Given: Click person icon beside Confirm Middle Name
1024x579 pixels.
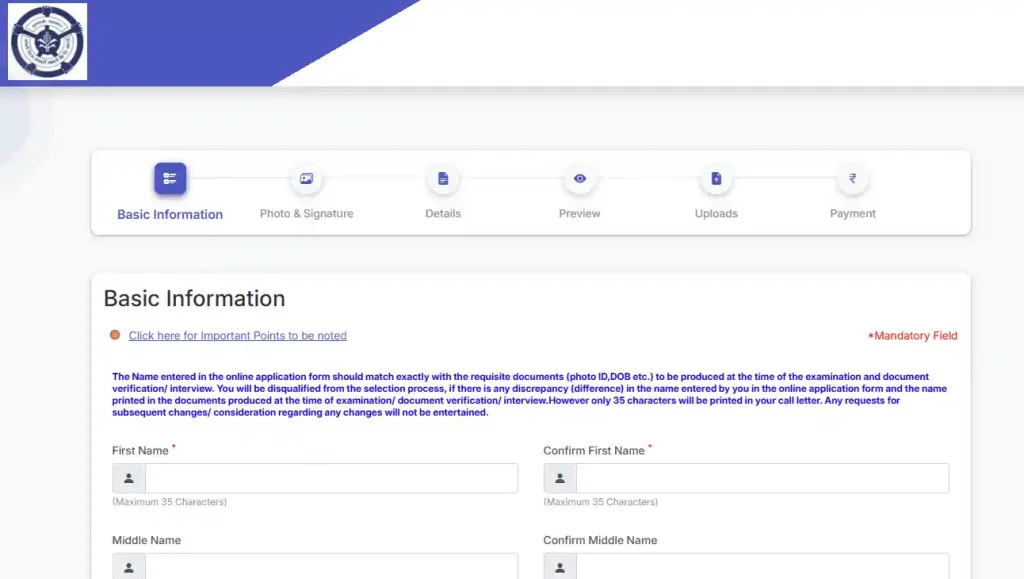Looking at the screenshot, I should point(560,567).
